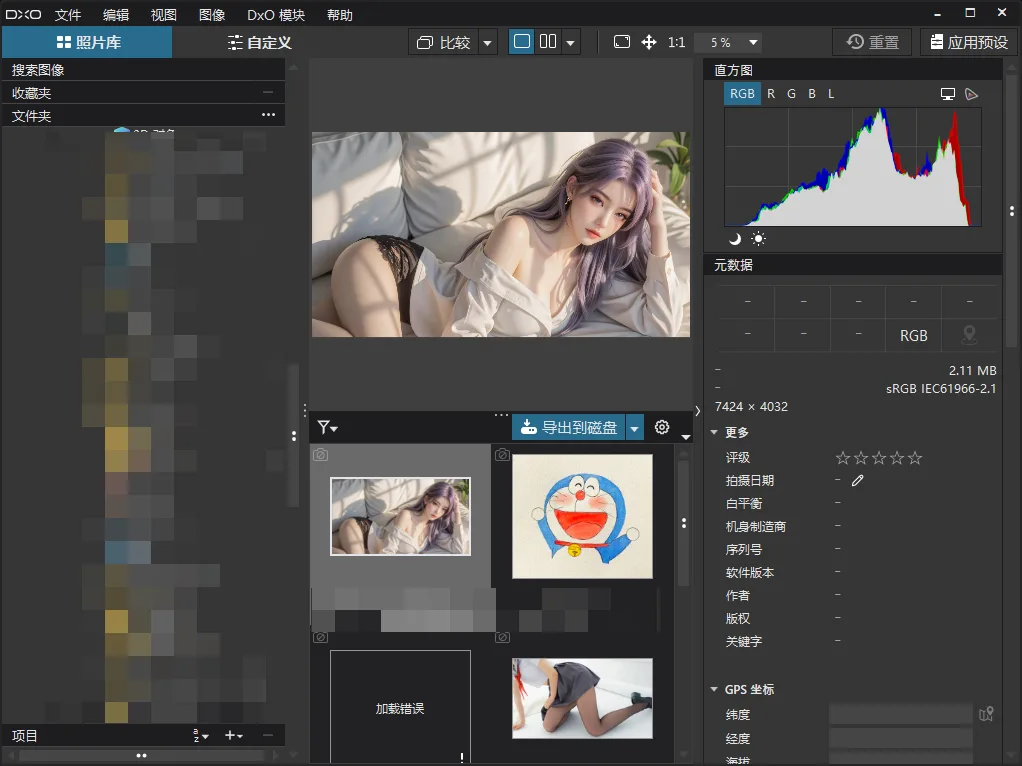Click the left panel vertical scrollbar
Screen dimensions: 1022x766
click(x=293, y=435)
